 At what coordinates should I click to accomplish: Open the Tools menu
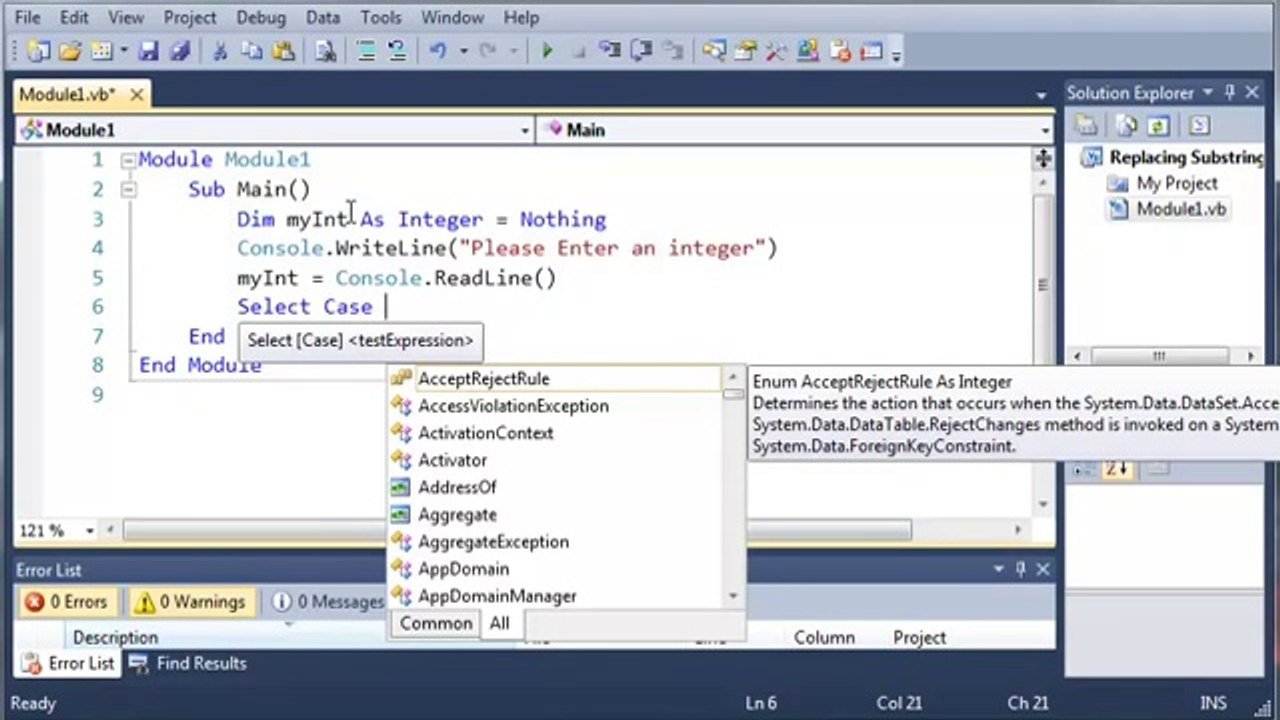pyautogui.click(x=381, y=17)
